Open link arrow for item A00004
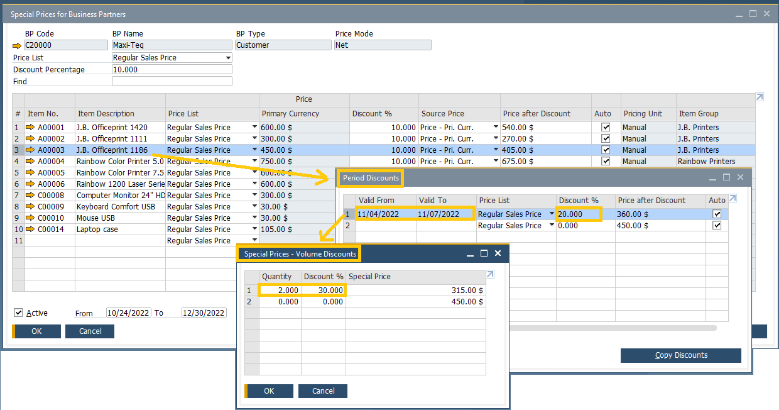779x410 pixels. (31, 161)
